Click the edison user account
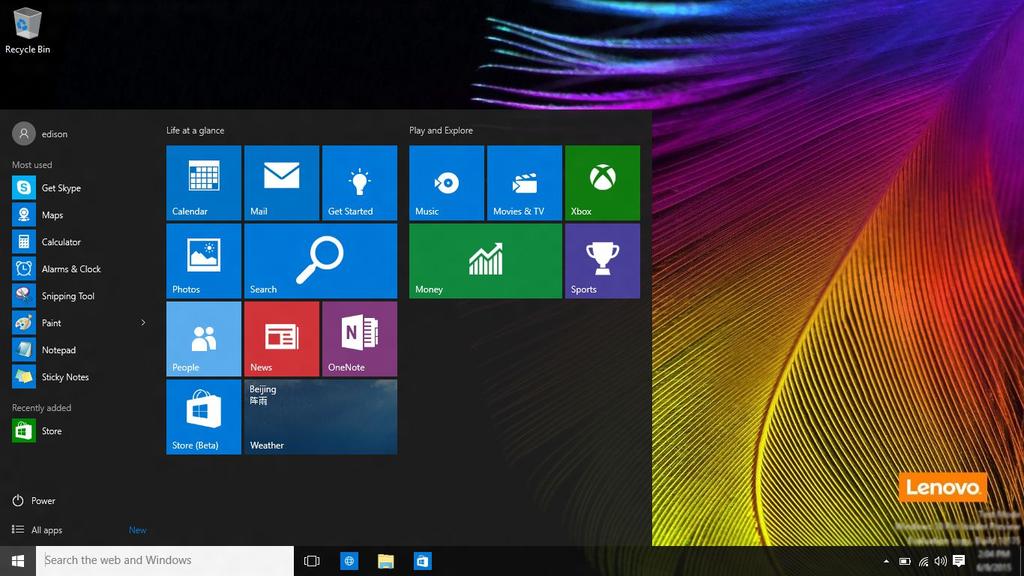The width and height of the screenshot is (1024, 576). pos(40,134)
